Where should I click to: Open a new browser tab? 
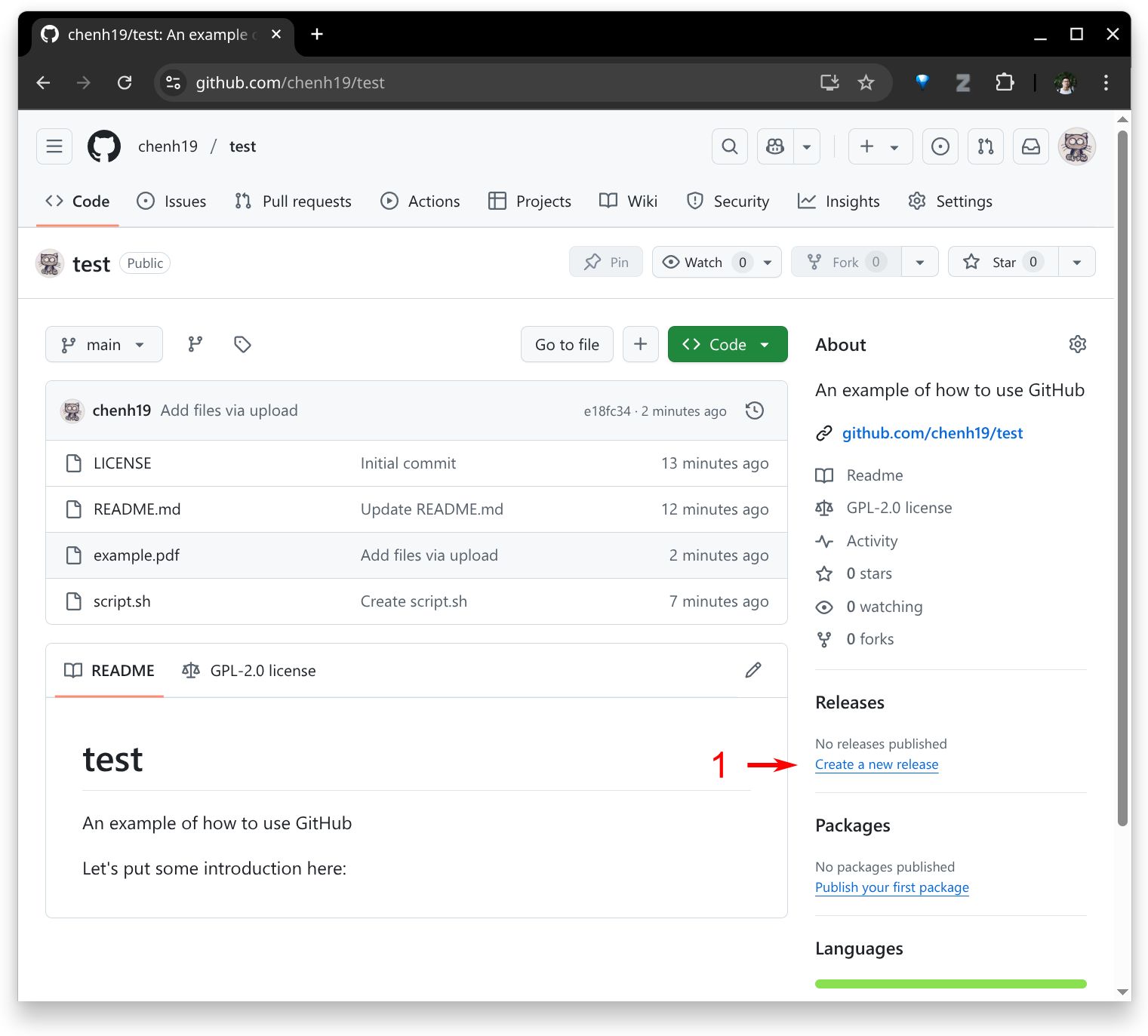pyautogui.click(x=317, y=34)
